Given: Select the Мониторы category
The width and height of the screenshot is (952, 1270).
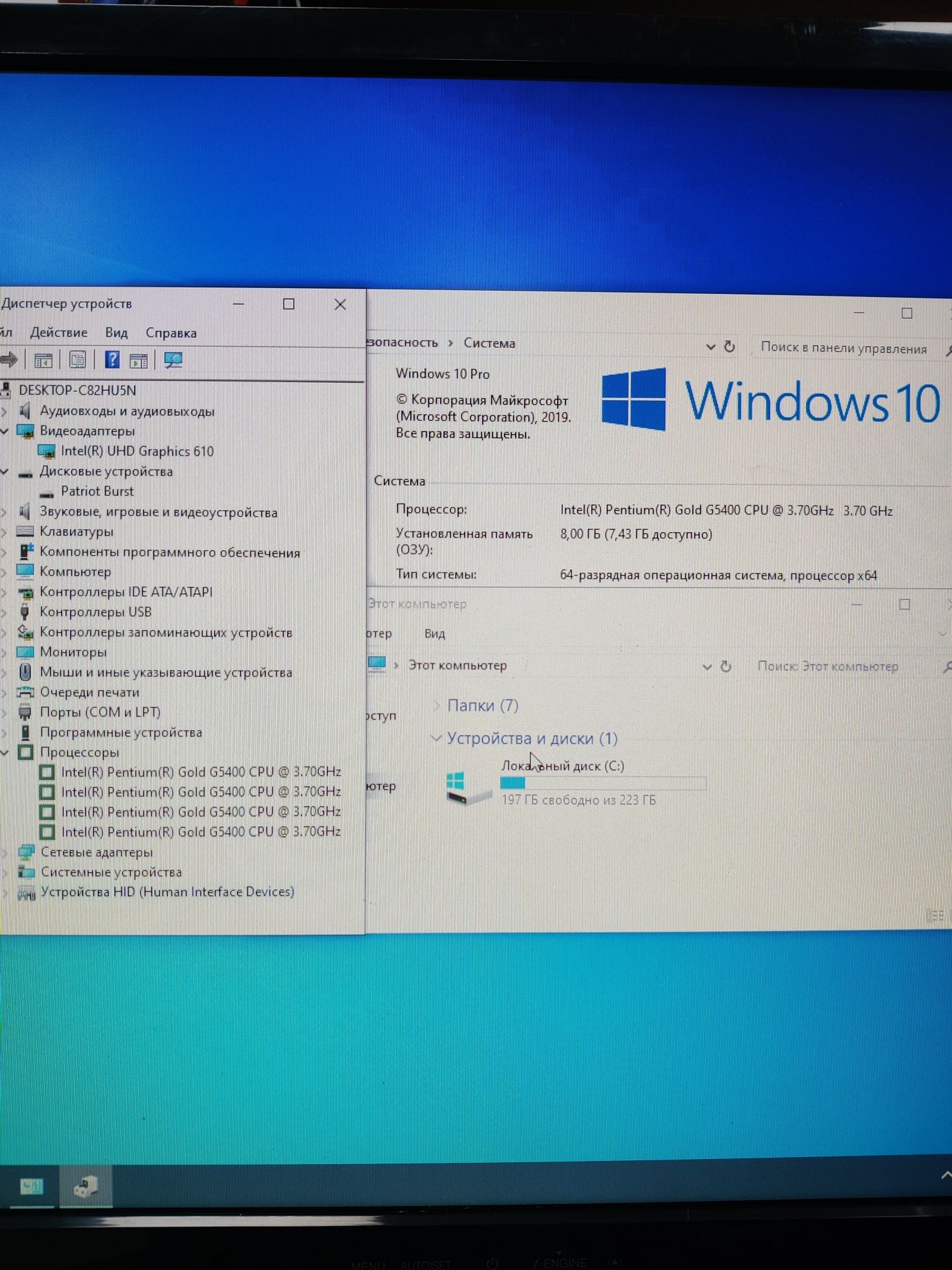Looking at the screenshot, I should [x=73, y=652].
